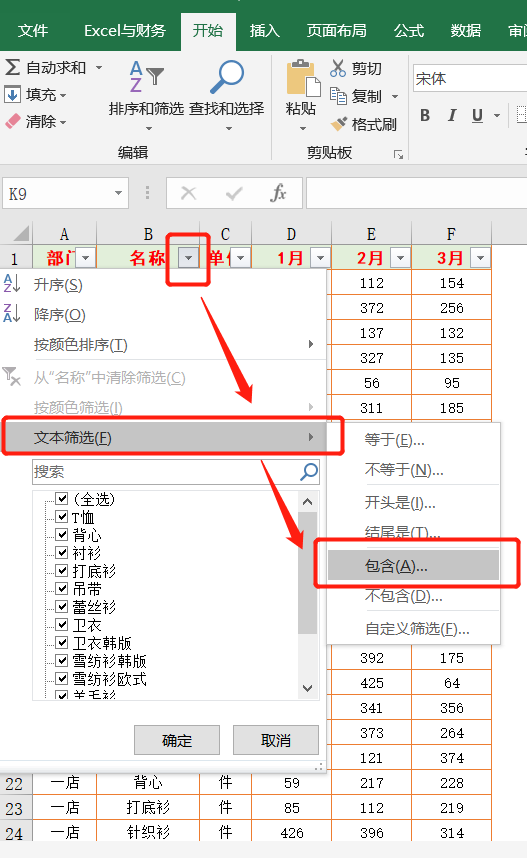Sort descending (降序)
The height and width of the screenshot is (858, 527).
tap(60, 315)
